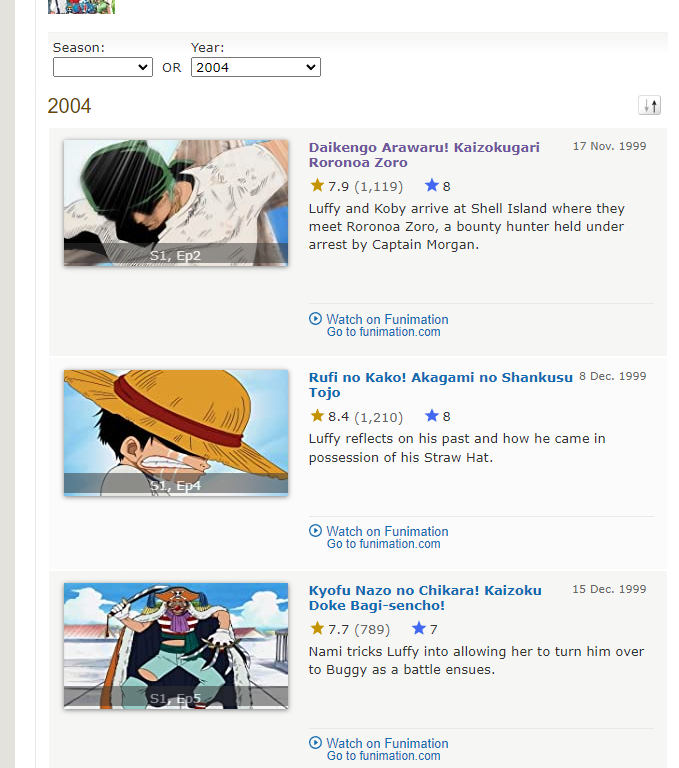
Task: Click Watch on Funimation for Ep2
Action: pos(387,320)
